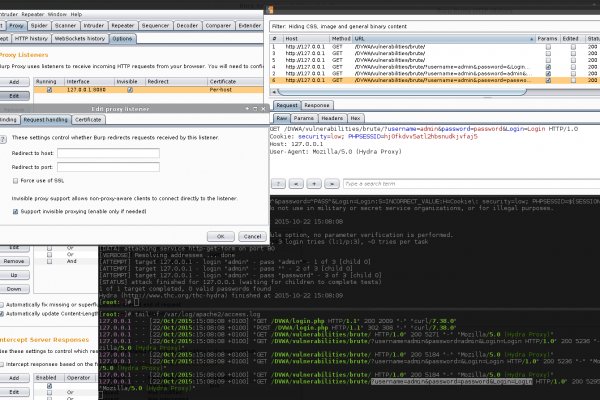Uncheck Running checkbox for listener 127.0.0.1:8080
This screenshot has height=400, width=600.
point(49,89)
